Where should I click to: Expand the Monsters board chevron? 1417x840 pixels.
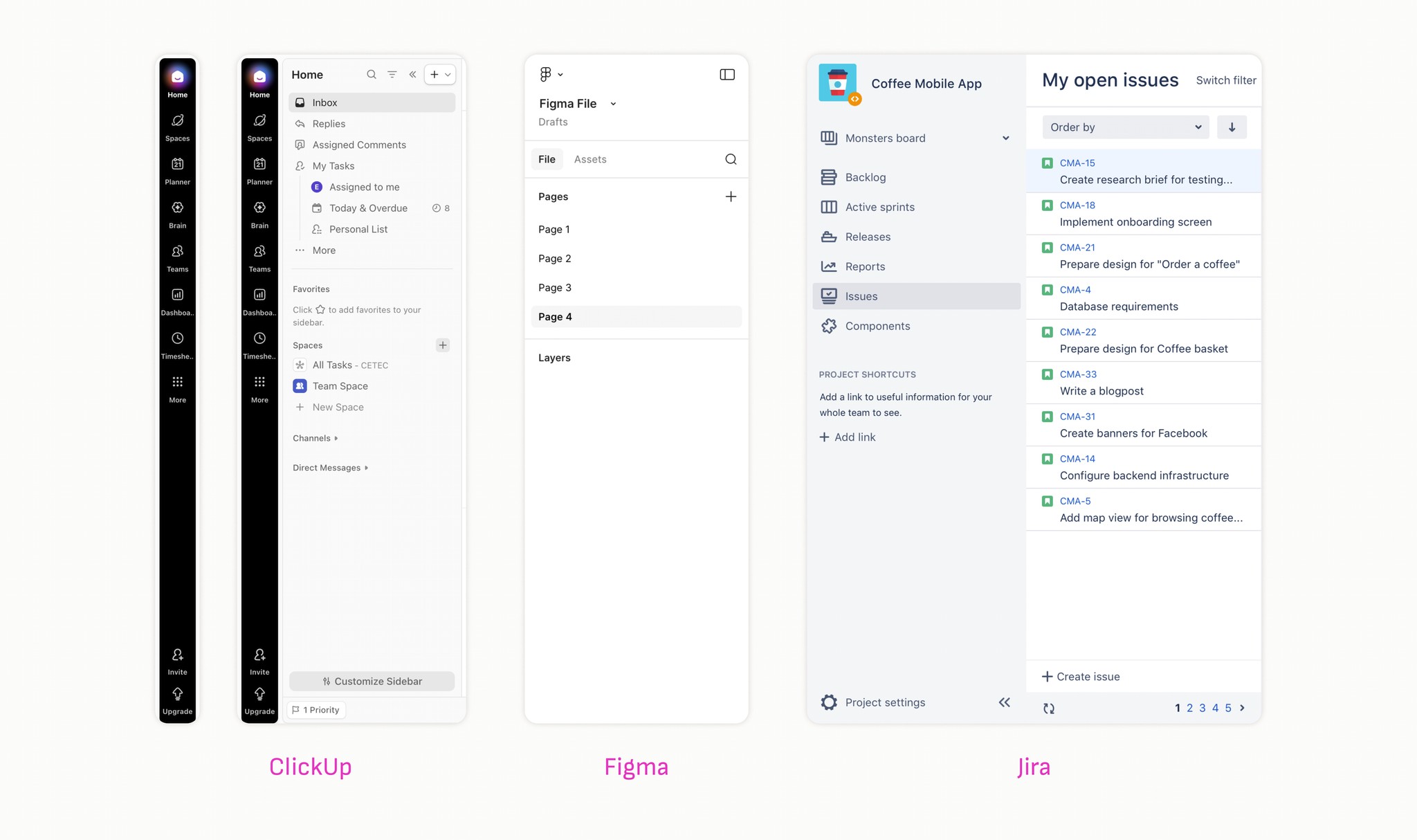[1005, 138]
